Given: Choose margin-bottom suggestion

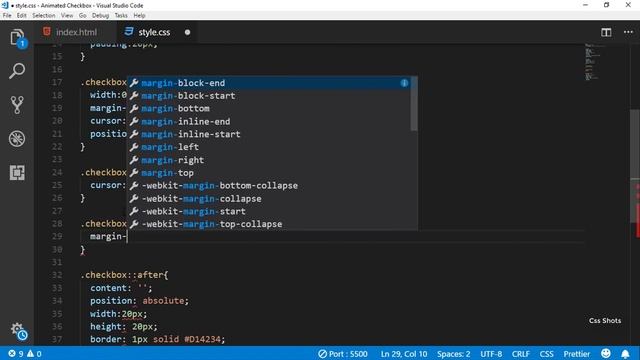Looking at the screenshot, I should coord(269,109).
